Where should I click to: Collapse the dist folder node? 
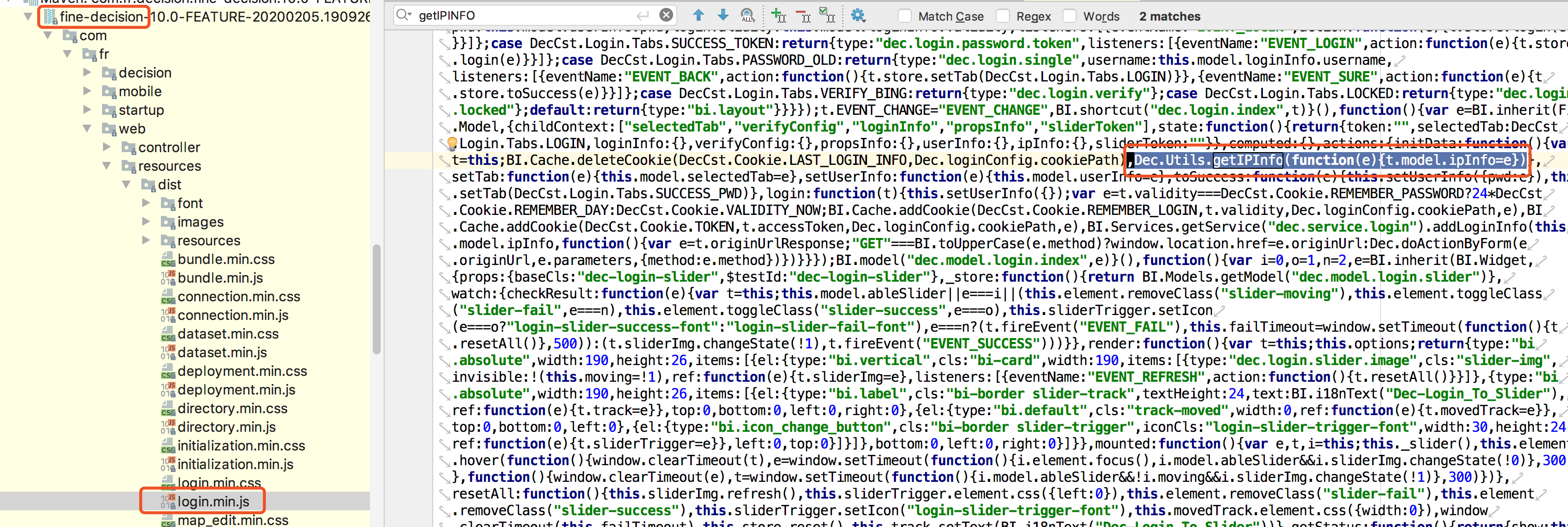[x=127, y=184]
